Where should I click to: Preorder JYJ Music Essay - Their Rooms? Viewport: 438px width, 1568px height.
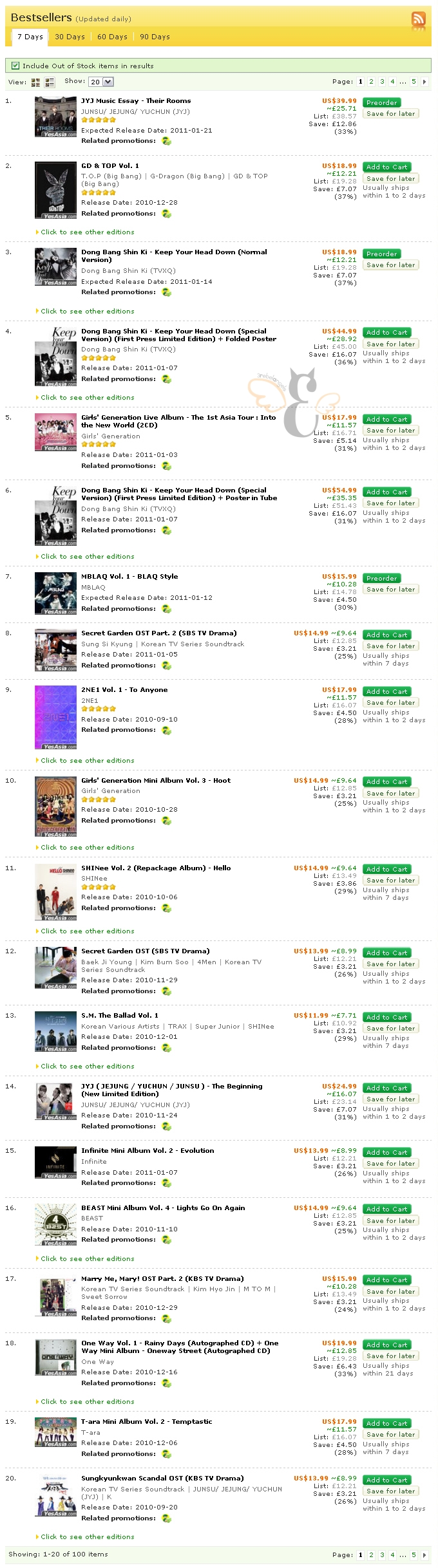pyautogui.click(x=381, y=102)
